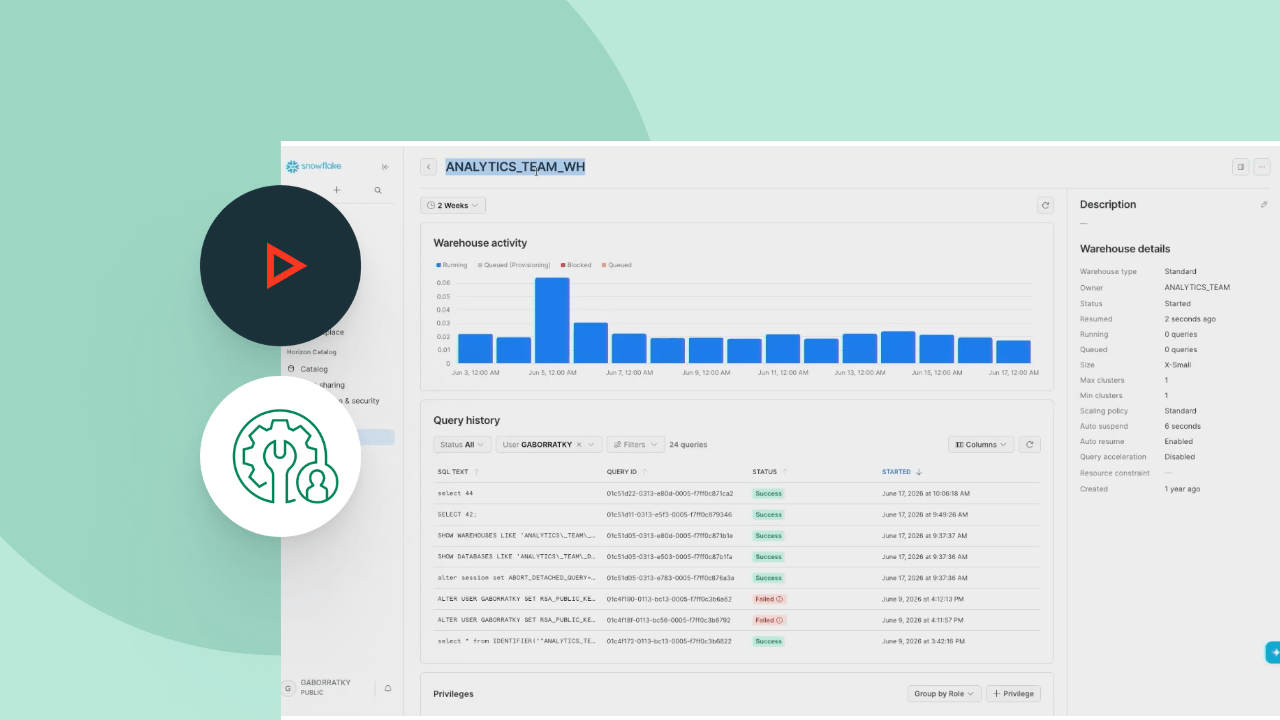Click Failed info icon for 4:11:57 PM query
The image size is (1280, 720).
(780, 620)
